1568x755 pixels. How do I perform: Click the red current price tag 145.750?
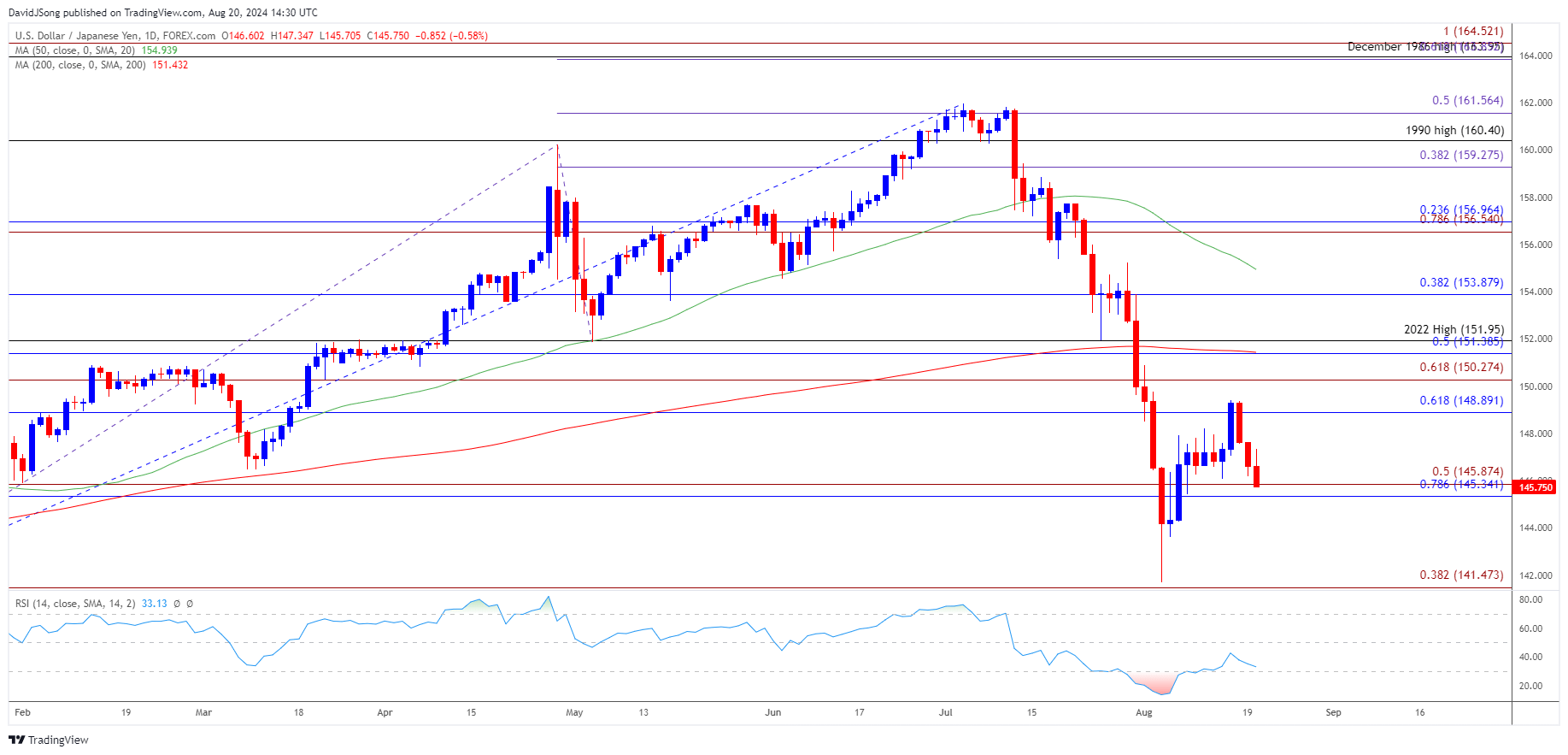pyautogui.click(x=1535, y=487)
